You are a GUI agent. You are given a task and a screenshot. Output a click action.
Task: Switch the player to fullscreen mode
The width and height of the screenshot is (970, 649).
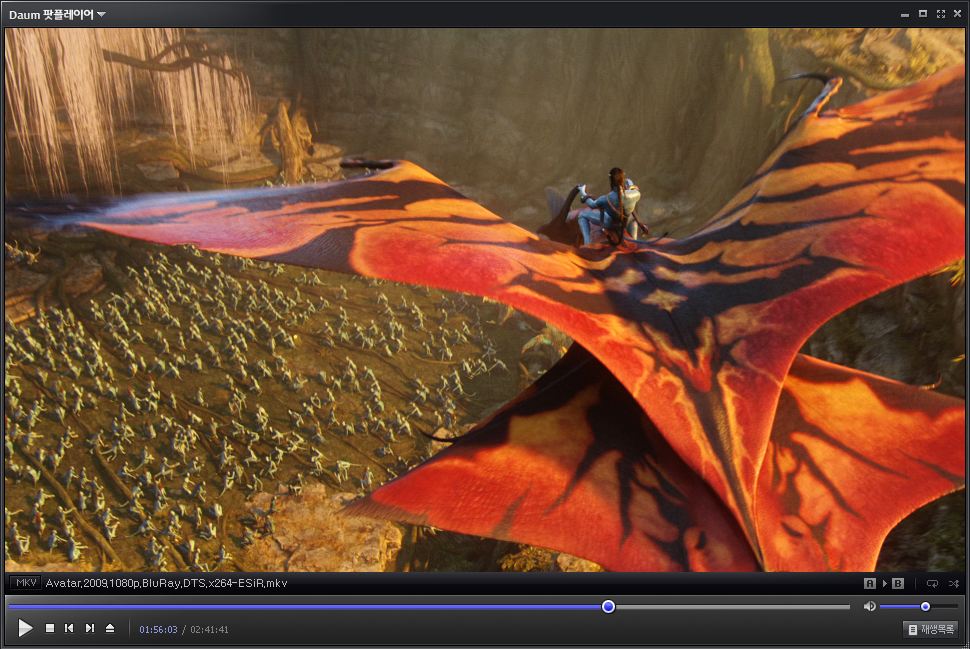[941, 14]
